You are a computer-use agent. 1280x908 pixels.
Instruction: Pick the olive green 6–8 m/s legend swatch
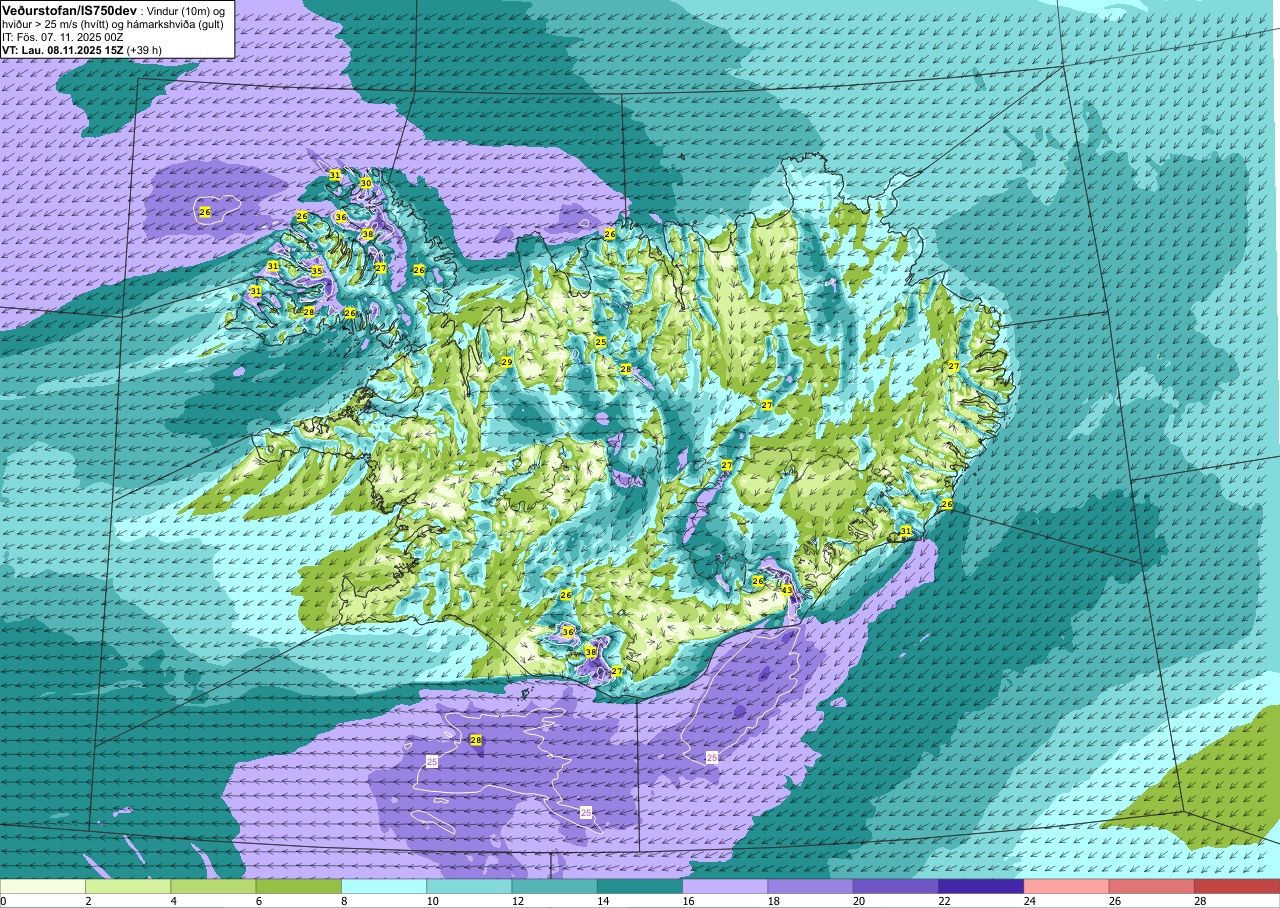tap(299, 886)
